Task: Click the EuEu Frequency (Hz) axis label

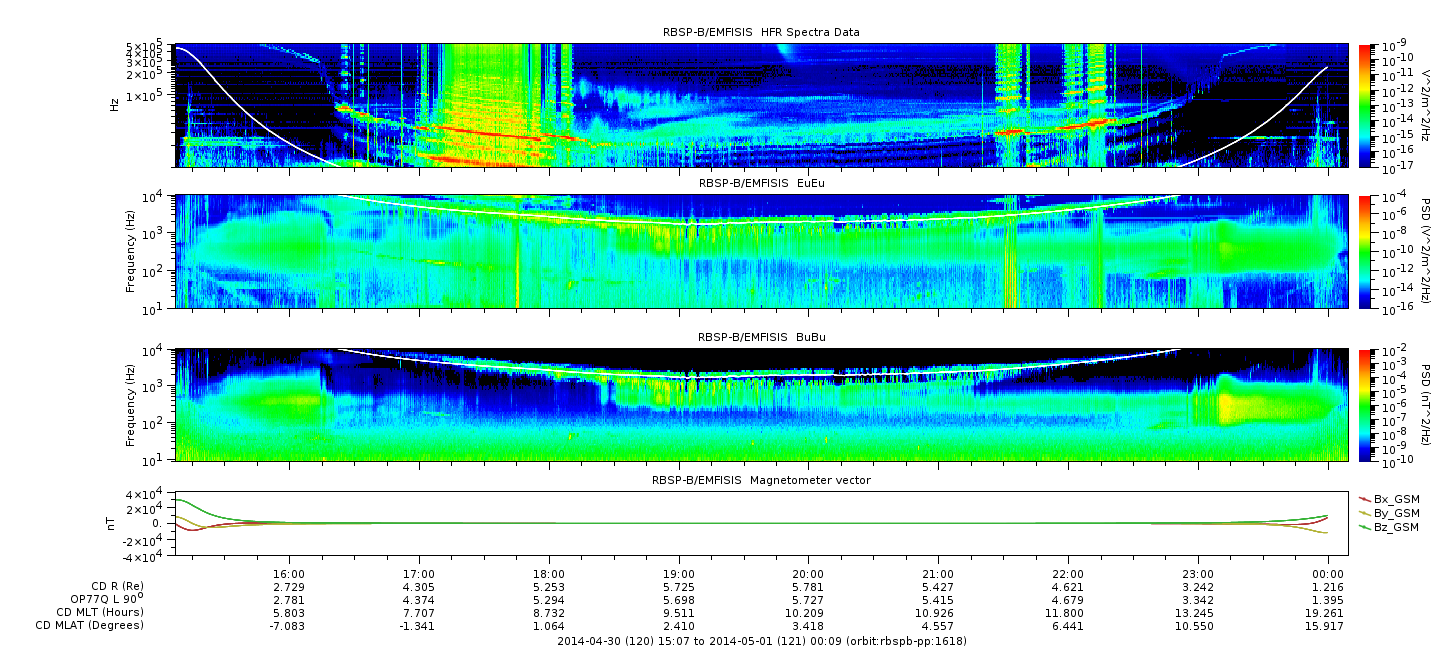Action: [x=131, y=252]
